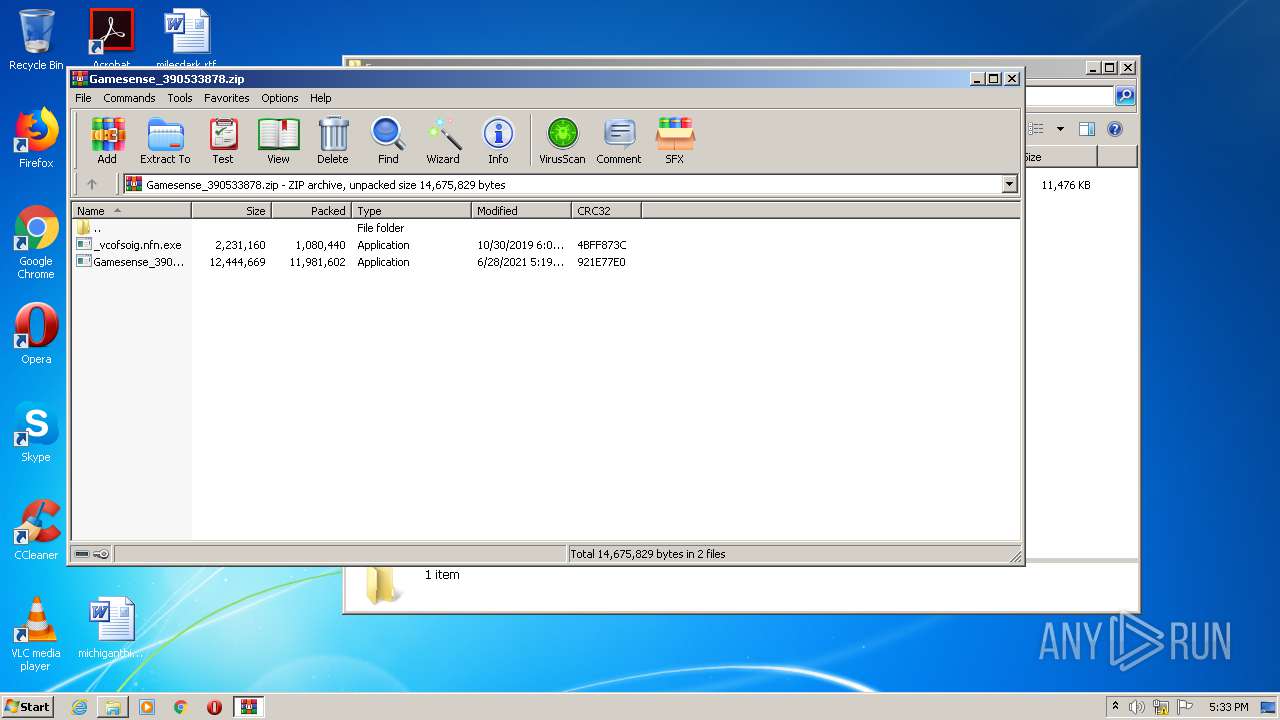Open the File menu

click(83, 98)
